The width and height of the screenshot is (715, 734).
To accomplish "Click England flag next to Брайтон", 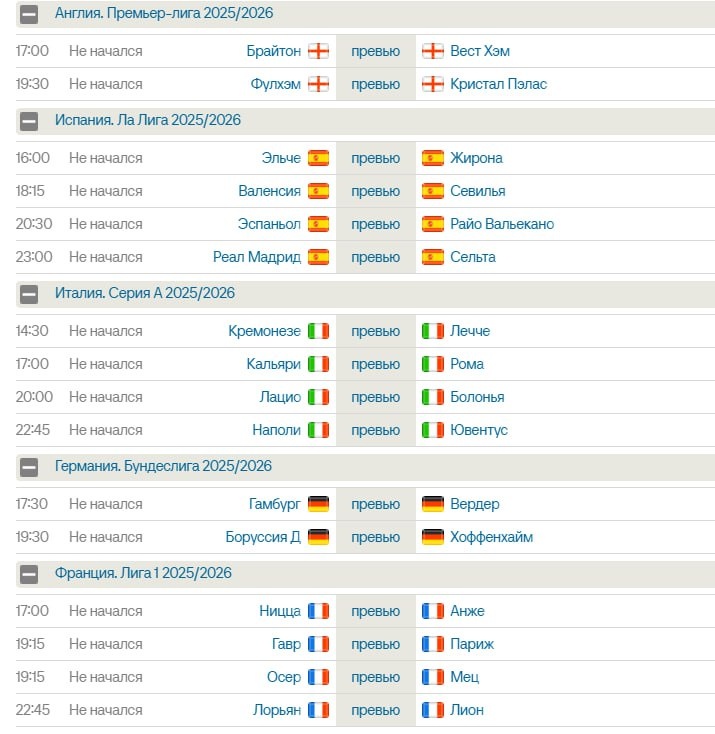I will click(x=318, y=51).
